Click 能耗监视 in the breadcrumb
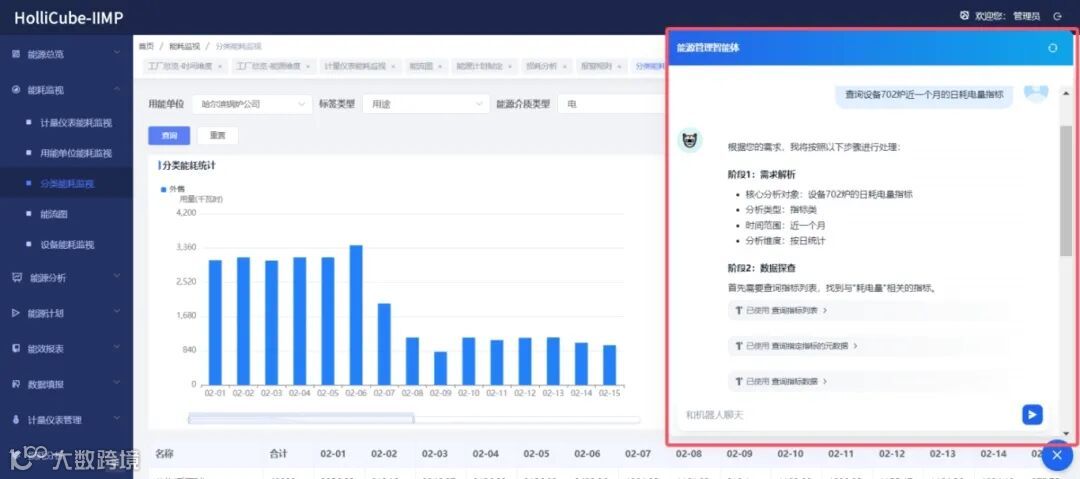 [185, 47]
